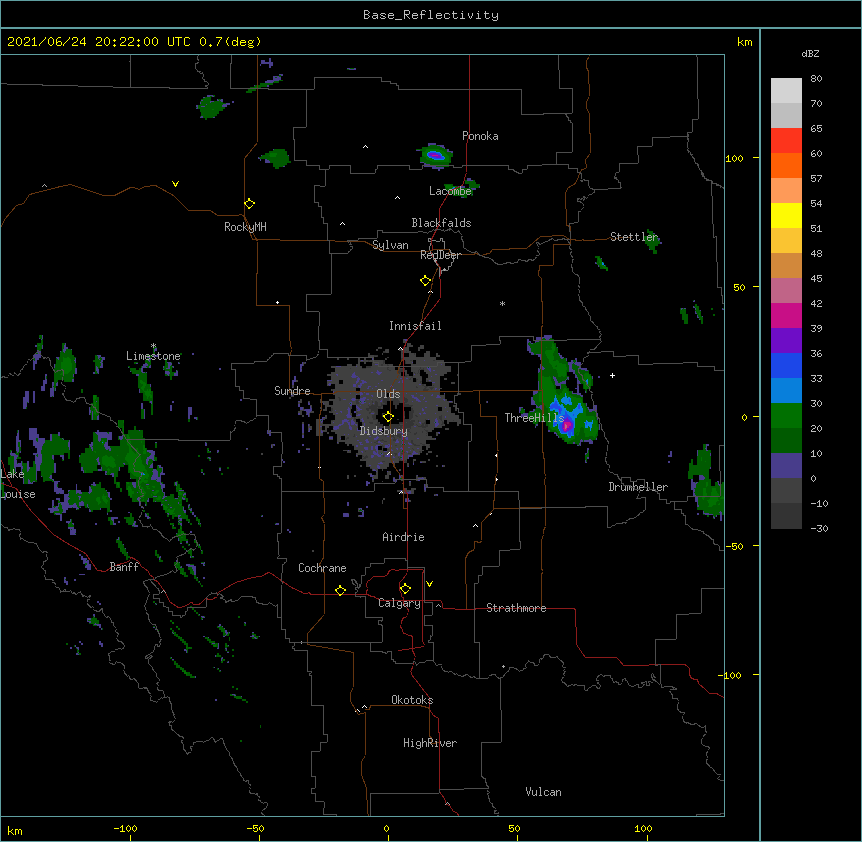Click the Banff label
Image resolution: width=862 pixels, height=842 pixels.
[124, 567]
